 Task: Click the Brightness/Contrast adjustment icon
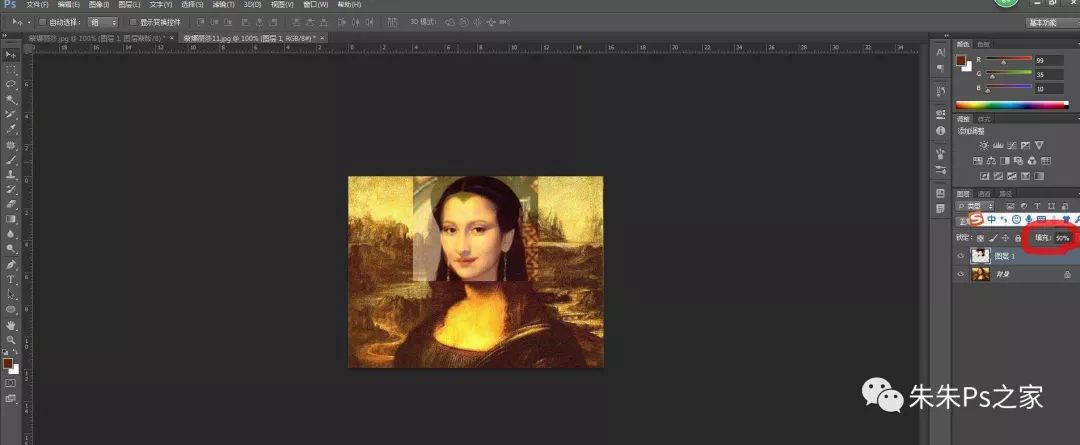tap(984, 145)
